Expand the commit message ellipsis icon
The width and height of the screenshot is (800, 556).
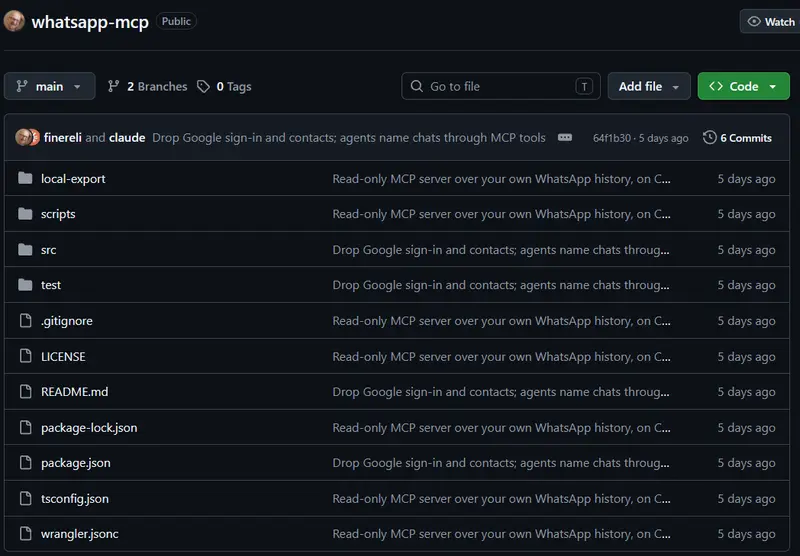[565, 137]
